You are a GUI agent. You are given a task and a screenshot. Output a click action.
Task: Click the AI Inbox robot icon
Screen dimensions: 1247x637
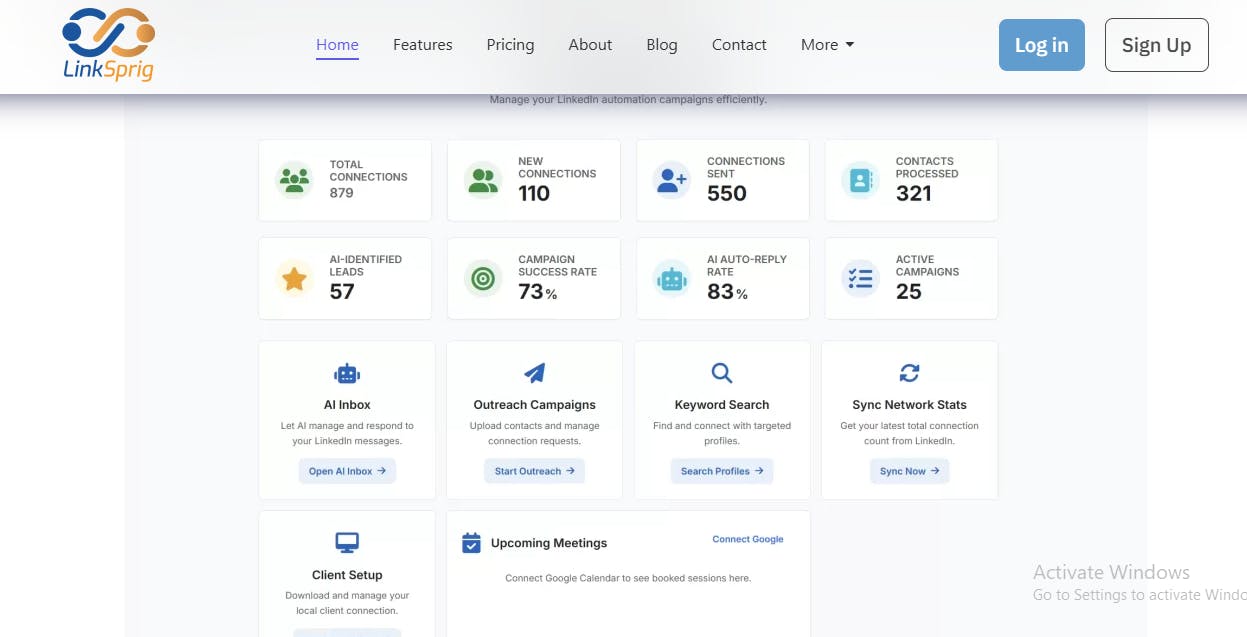click(347, 373)
